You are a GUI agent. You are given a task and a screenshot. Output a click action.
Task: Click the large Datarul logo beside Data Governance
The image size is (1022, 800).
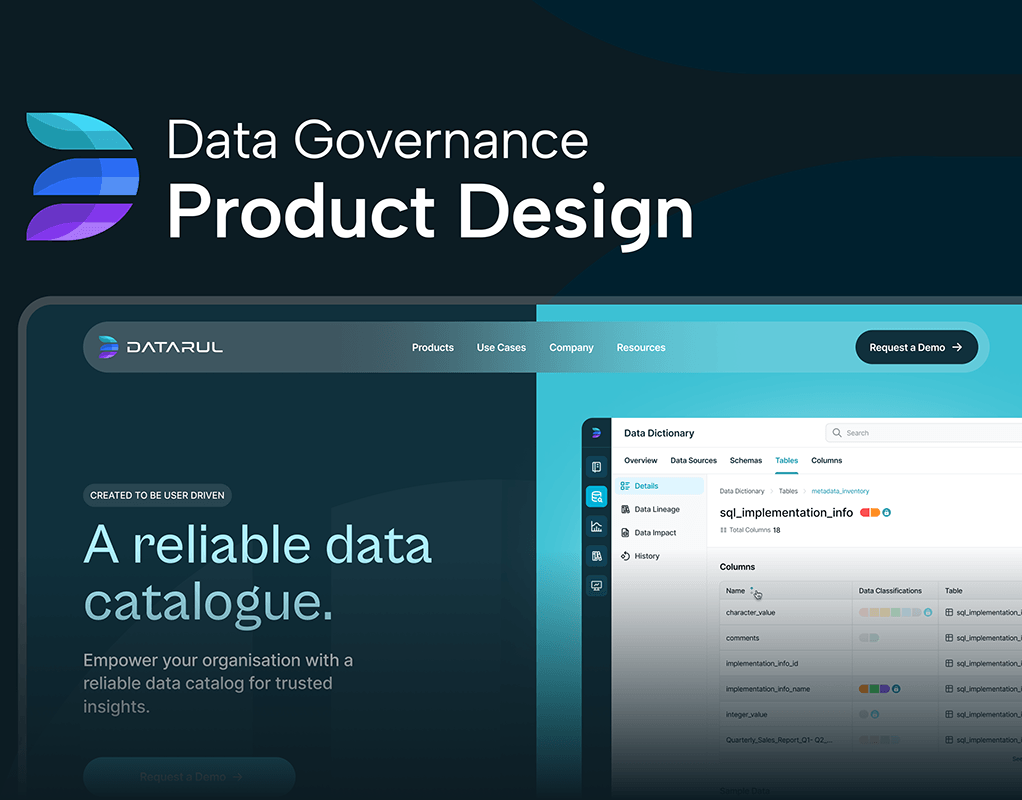click(x=82, y=176)
